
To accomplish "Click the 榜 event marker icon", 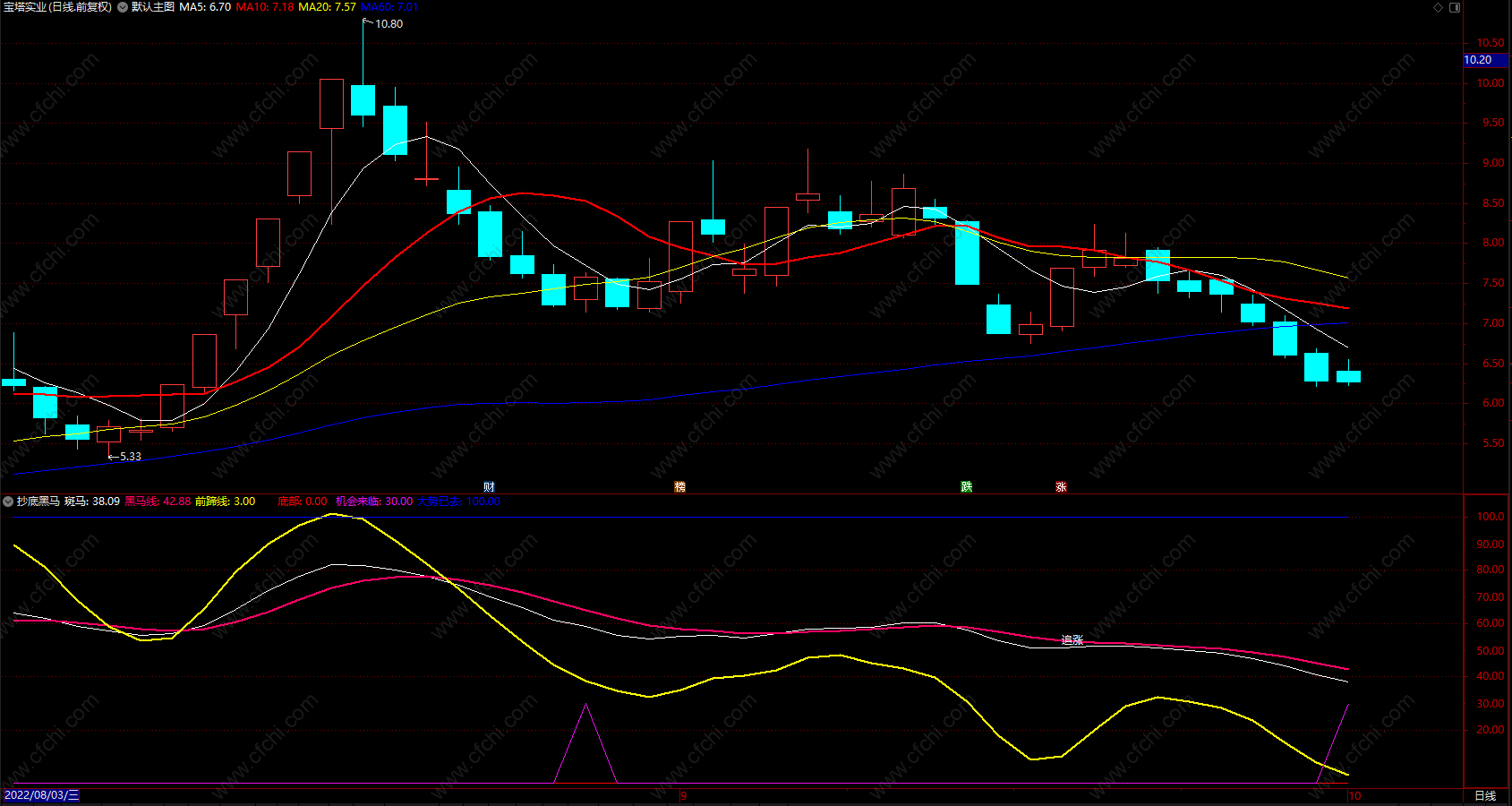I will point(679,486).
